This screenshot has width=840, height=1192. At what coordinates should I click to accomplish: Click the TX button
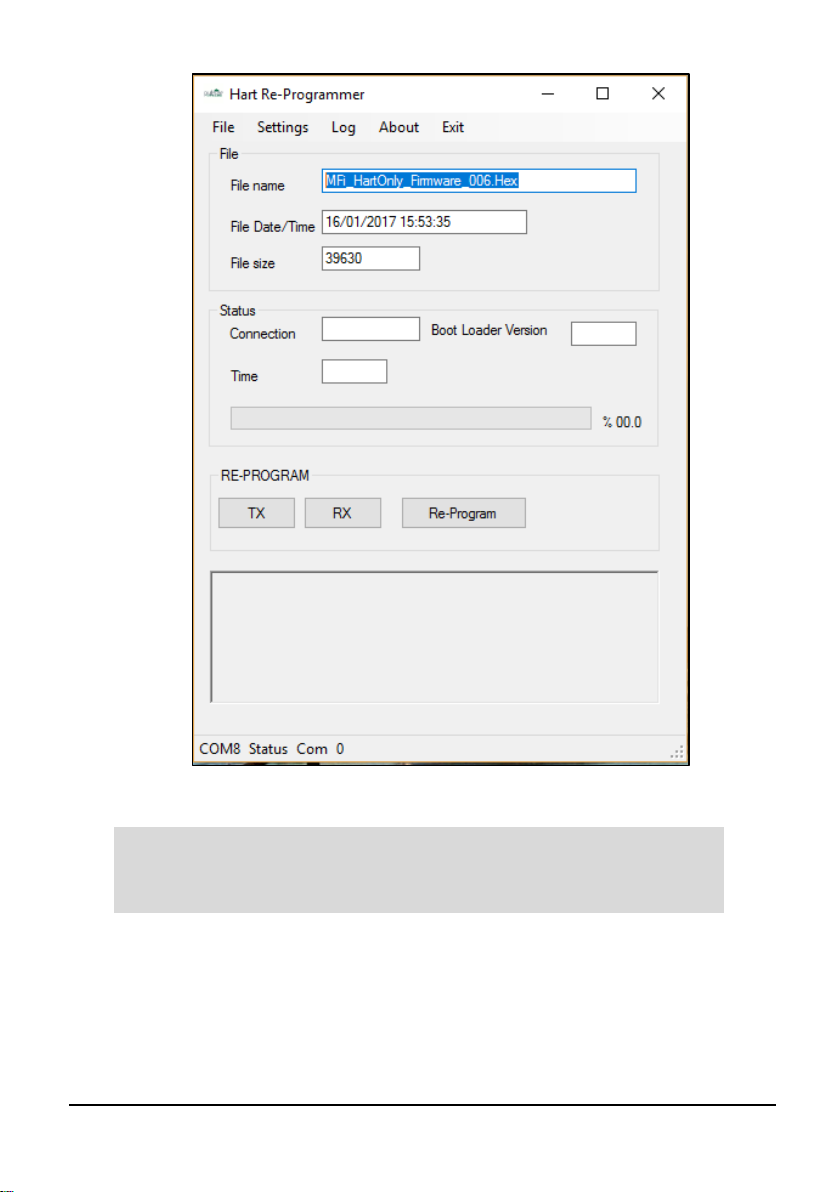(256, 513)
